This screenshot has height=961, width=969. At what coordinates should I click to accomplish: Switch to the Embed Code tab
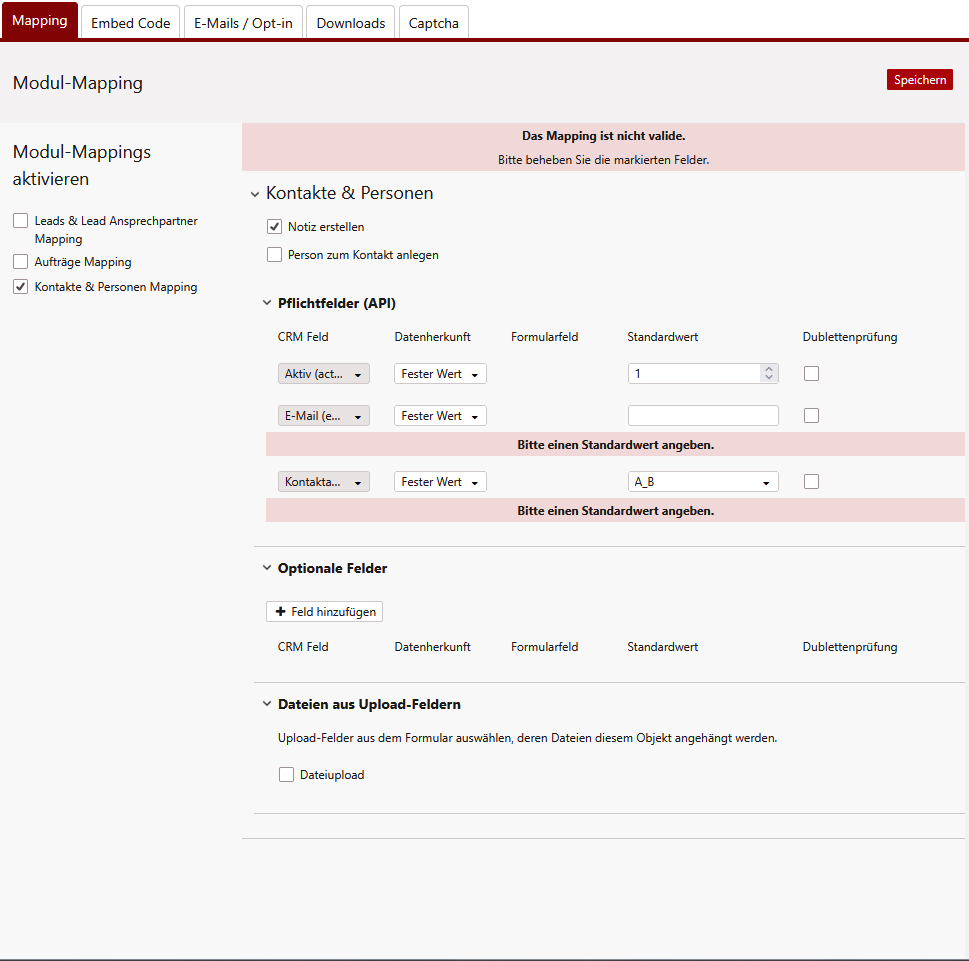[131, 23]
